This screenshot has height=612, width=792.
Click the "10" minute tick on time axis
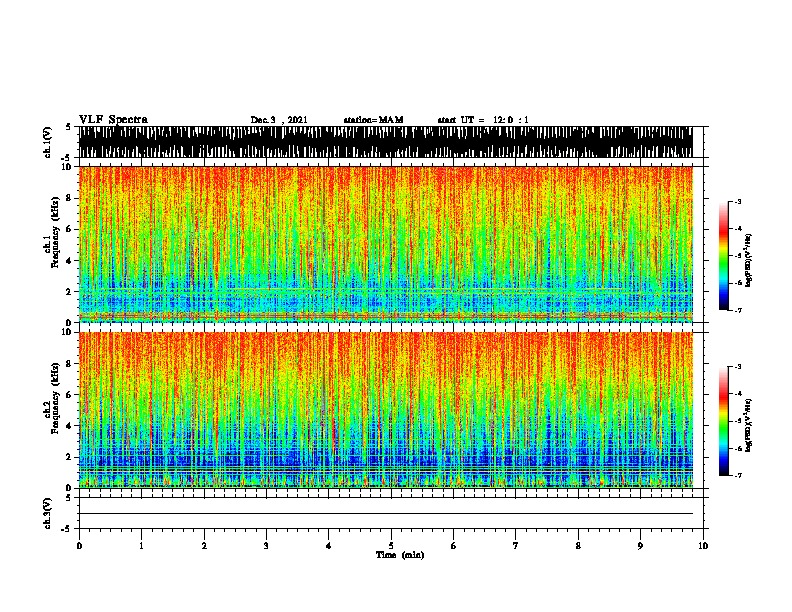(x=703, y=545)
